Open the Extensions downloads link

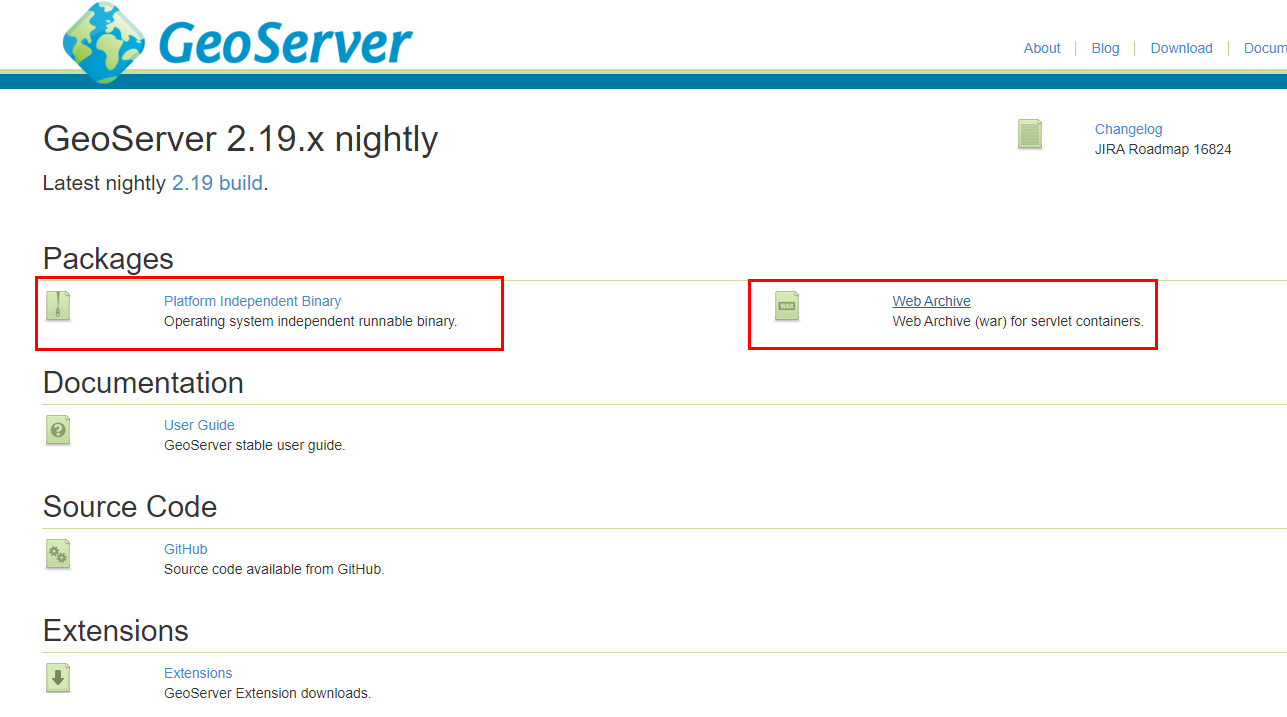(x=198, y=673)
